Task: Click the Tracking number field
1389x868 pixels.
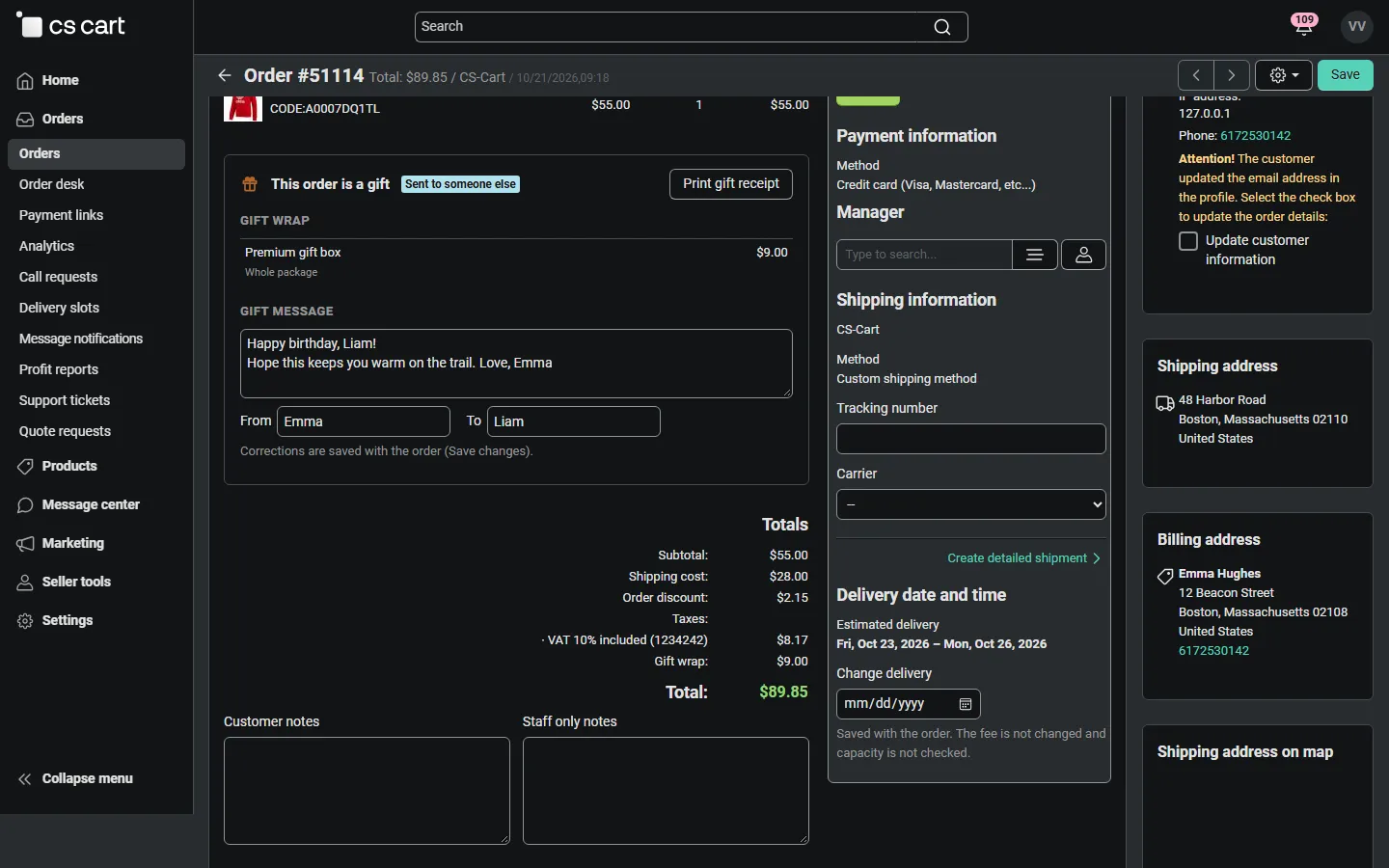Action: (971, 439)
